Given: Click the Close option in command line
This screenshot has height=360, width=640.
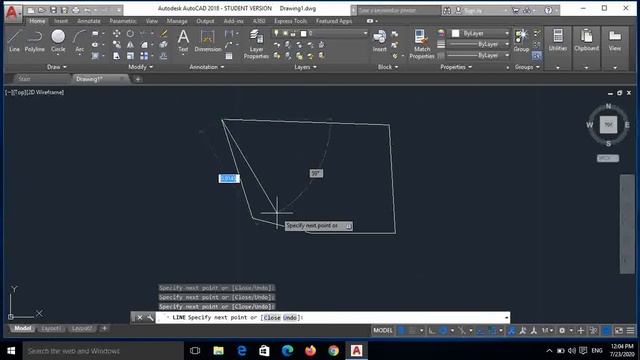Looking at the screenshot, I should 272,317.
